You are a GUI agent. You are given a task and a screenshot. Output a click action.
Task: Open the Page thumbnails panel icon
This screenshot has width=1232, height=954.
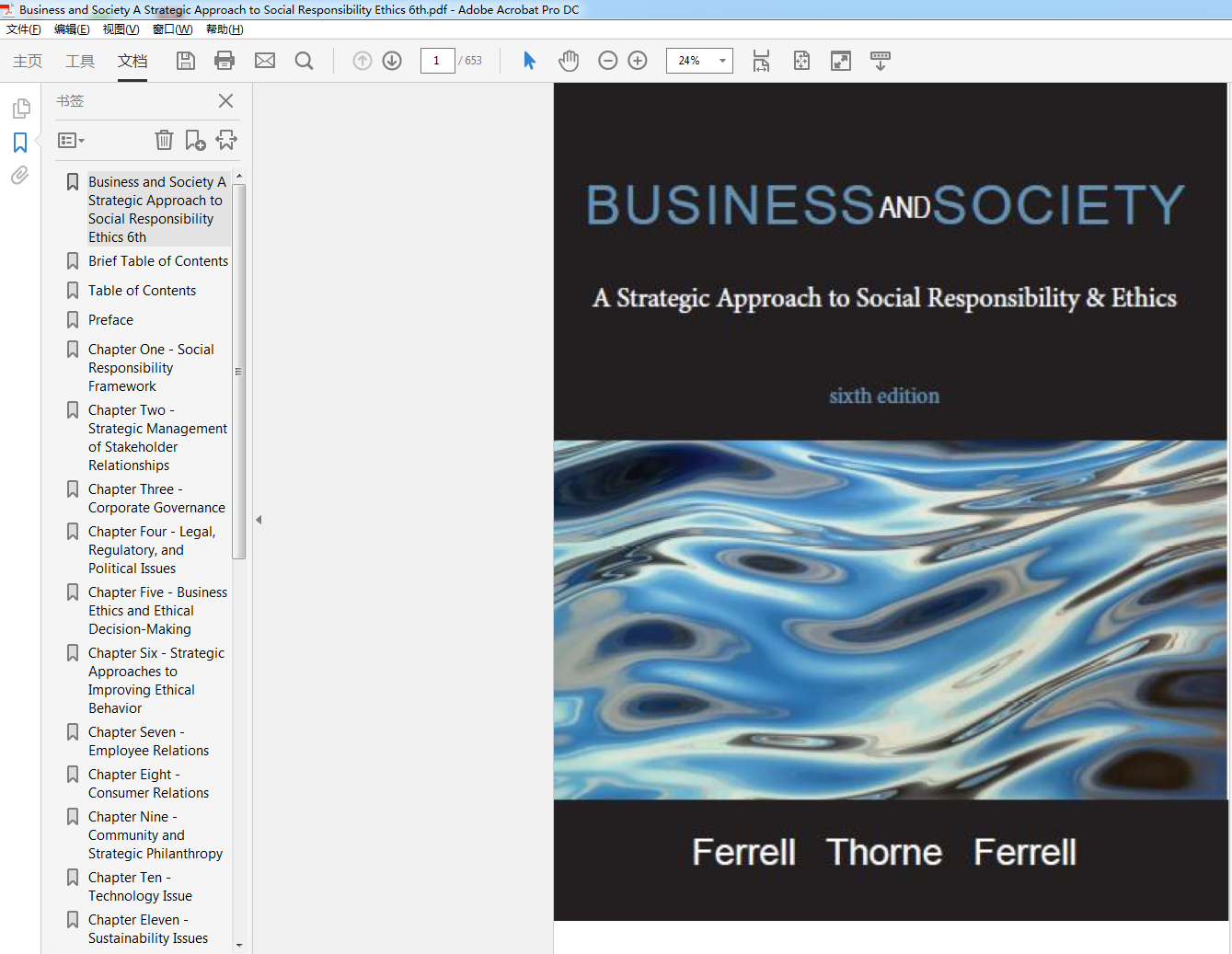(x=21, y=109)
